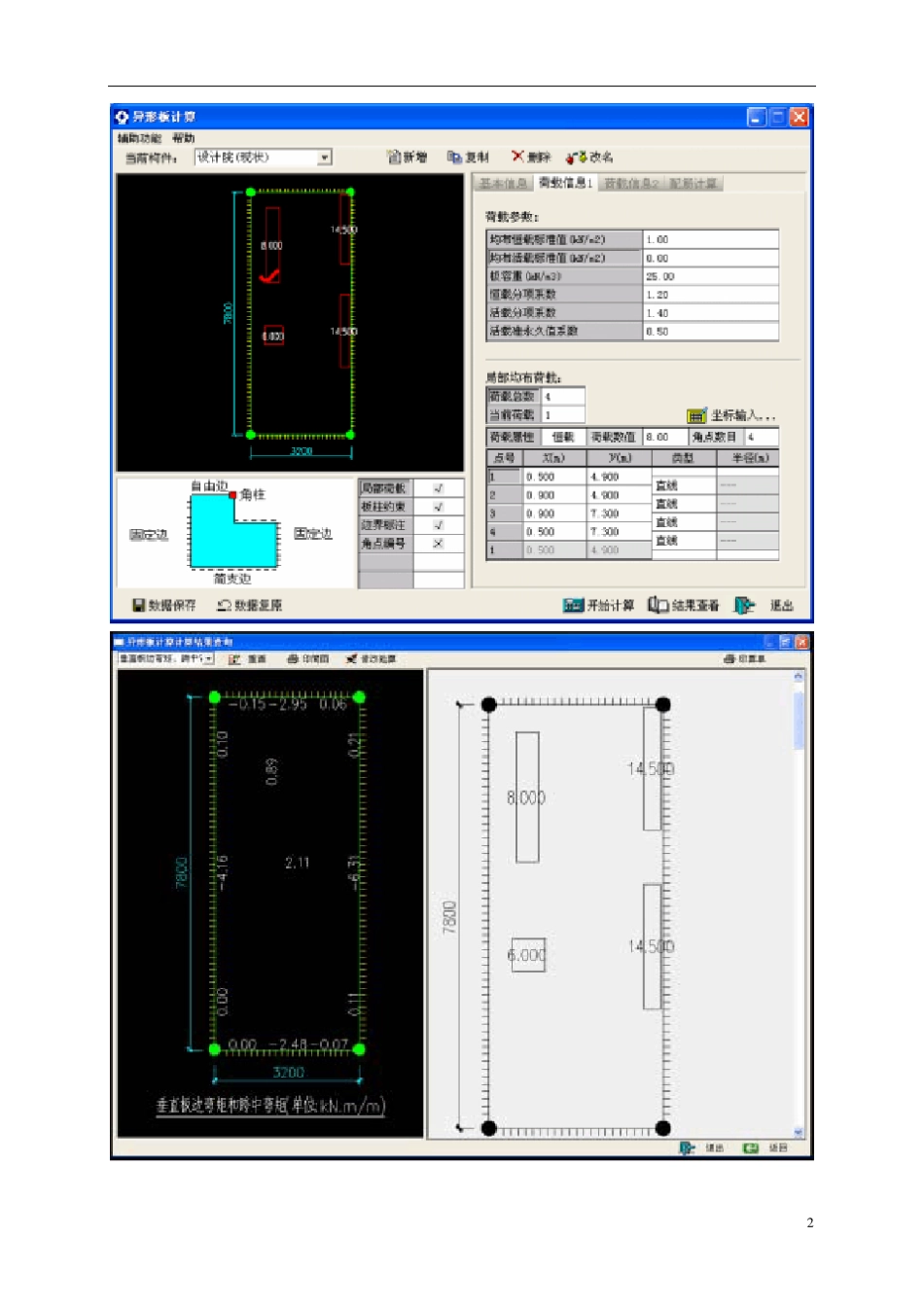924x1308 pixels.
Task: Click the modify-results icon in results toolbar
Action: (x=351, y=659)
